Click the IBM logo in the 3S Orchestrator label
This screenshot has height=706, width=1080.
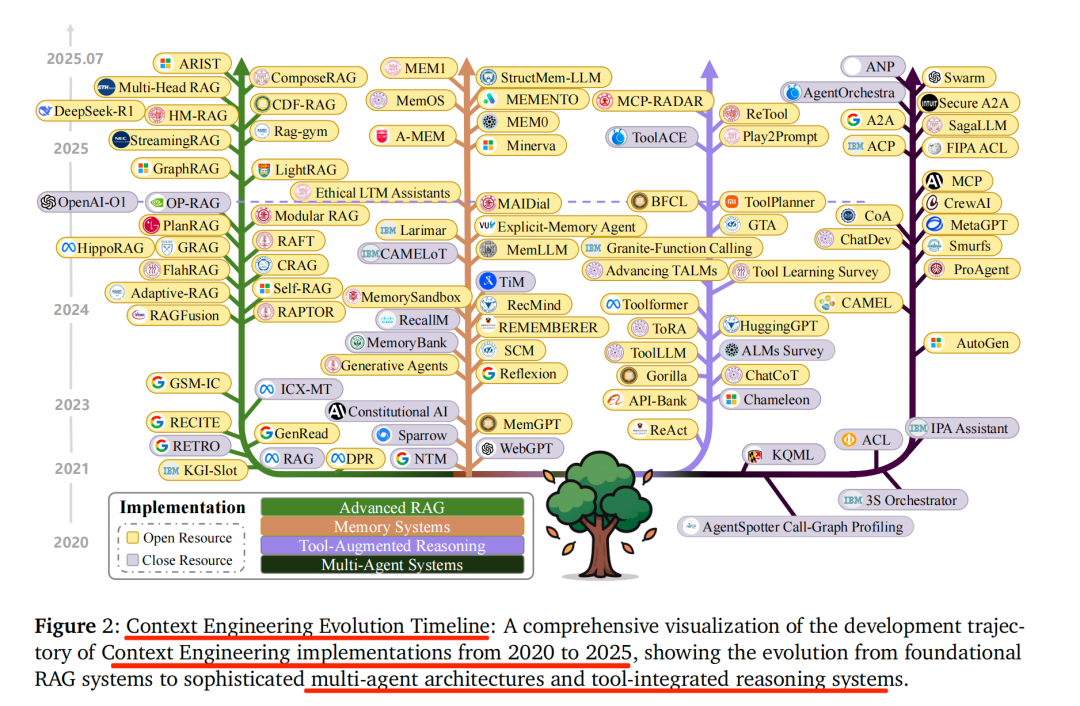(853, 500)
